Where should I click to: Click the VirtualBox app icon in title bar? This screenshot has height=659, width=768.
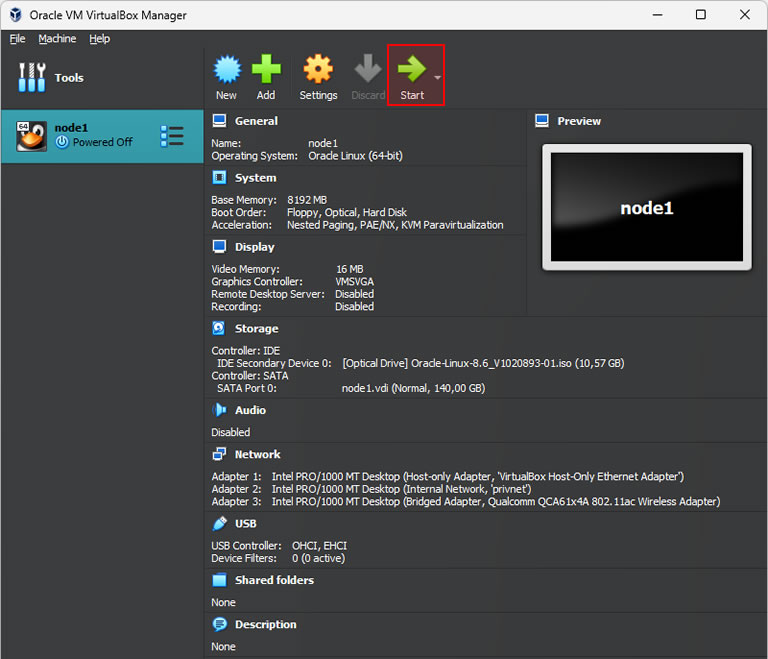[x=16, y=15]
